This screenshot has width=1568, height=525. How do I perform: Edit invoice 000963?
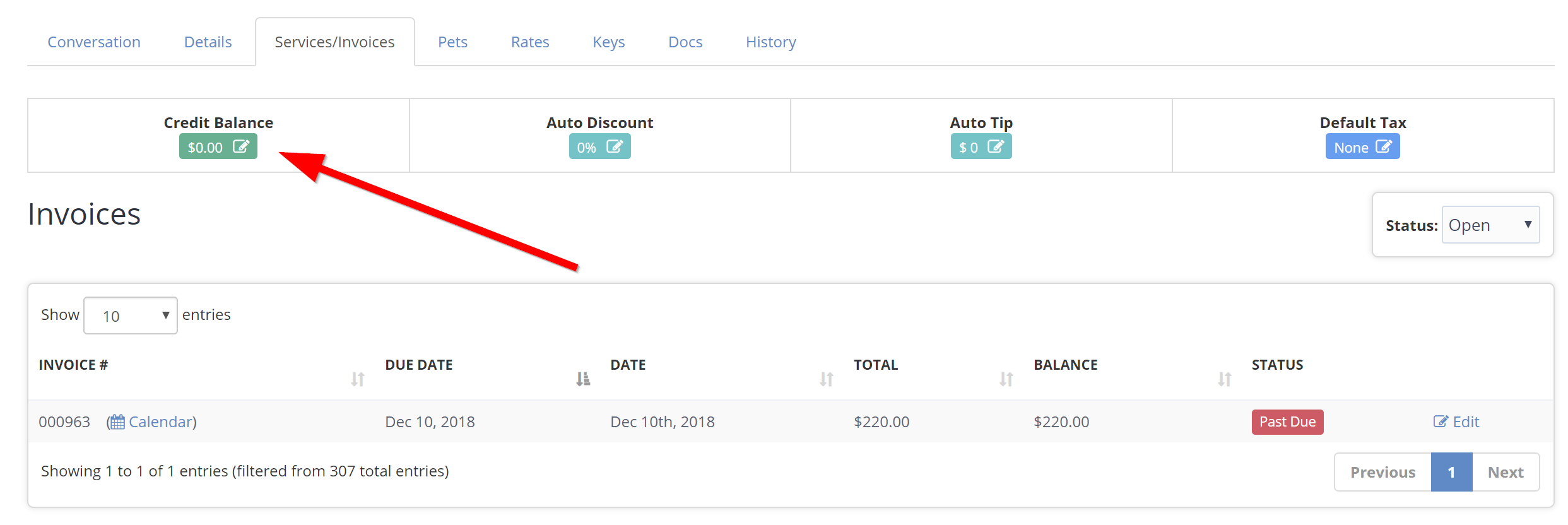pyautogui.click(x=1456, y=422)
